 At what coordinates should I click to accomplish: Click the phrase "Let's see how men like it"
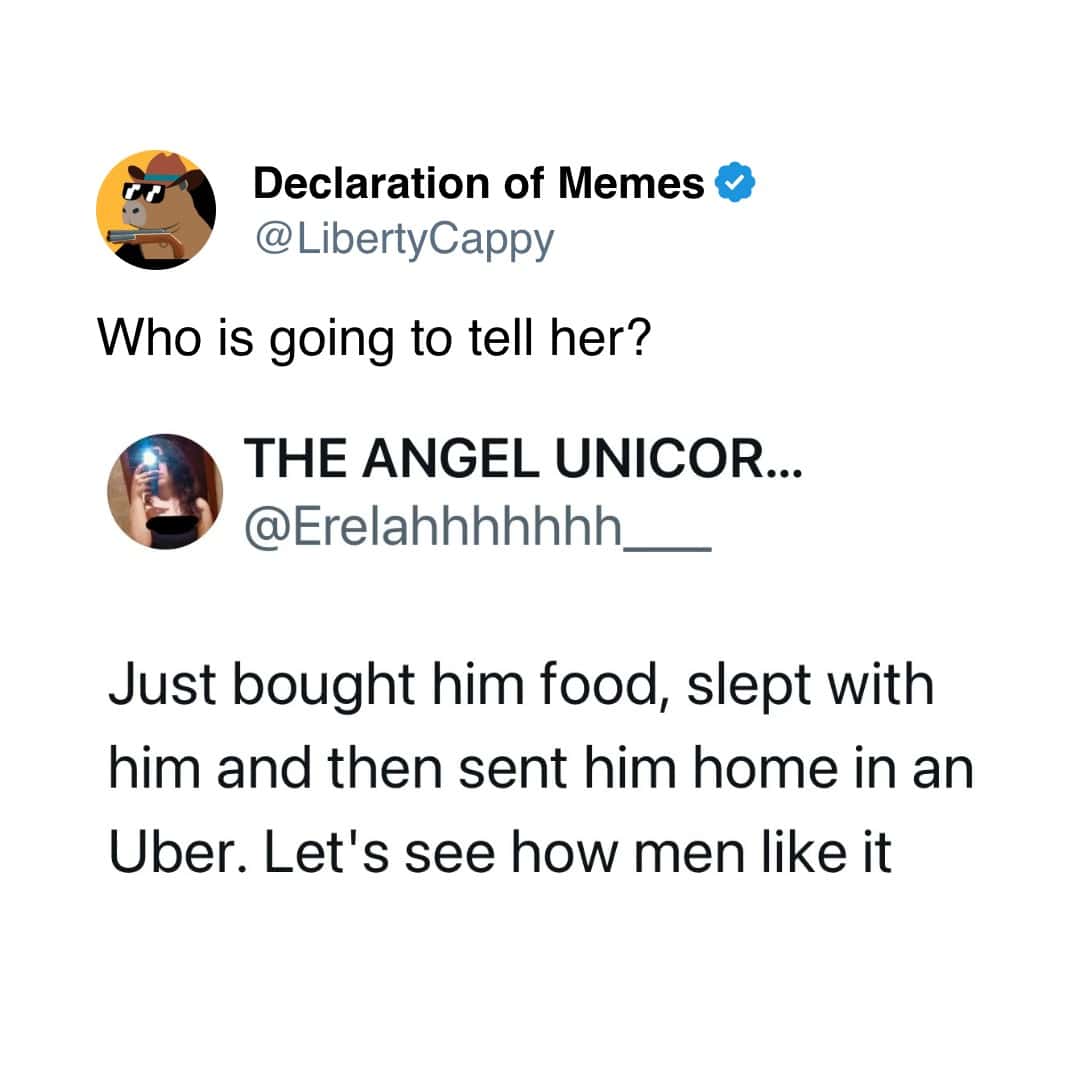(x=579, y=853)
